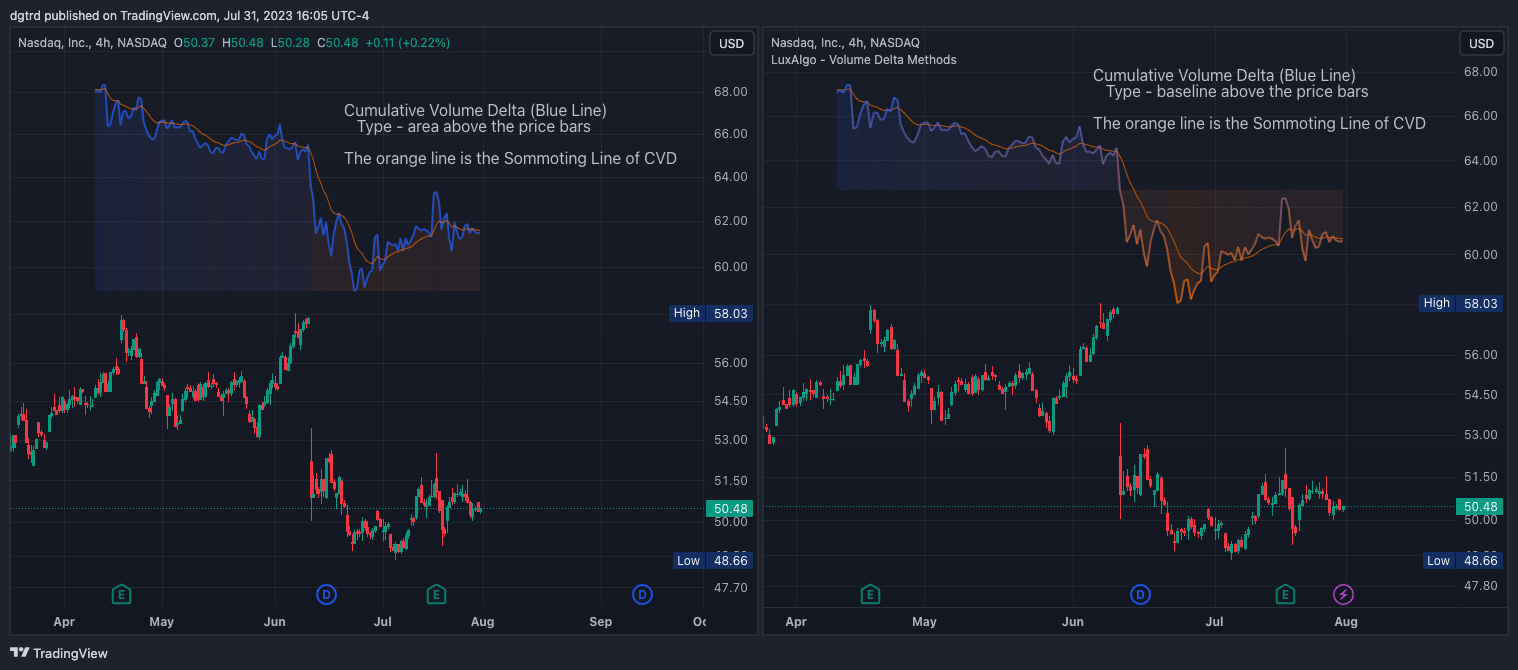
Task: Click September dividend marker on left chart
Action: click(642, 594)
